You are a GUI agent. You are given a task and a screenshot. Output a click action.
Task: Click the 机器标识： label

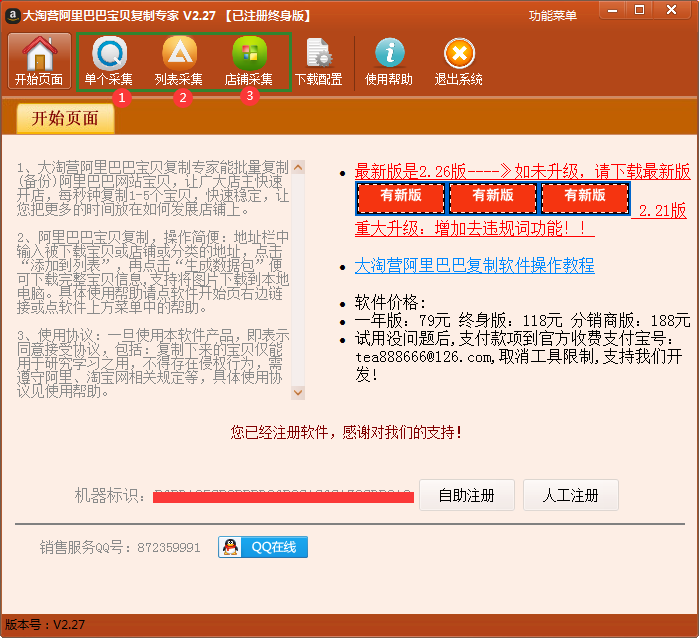point(110,495)
